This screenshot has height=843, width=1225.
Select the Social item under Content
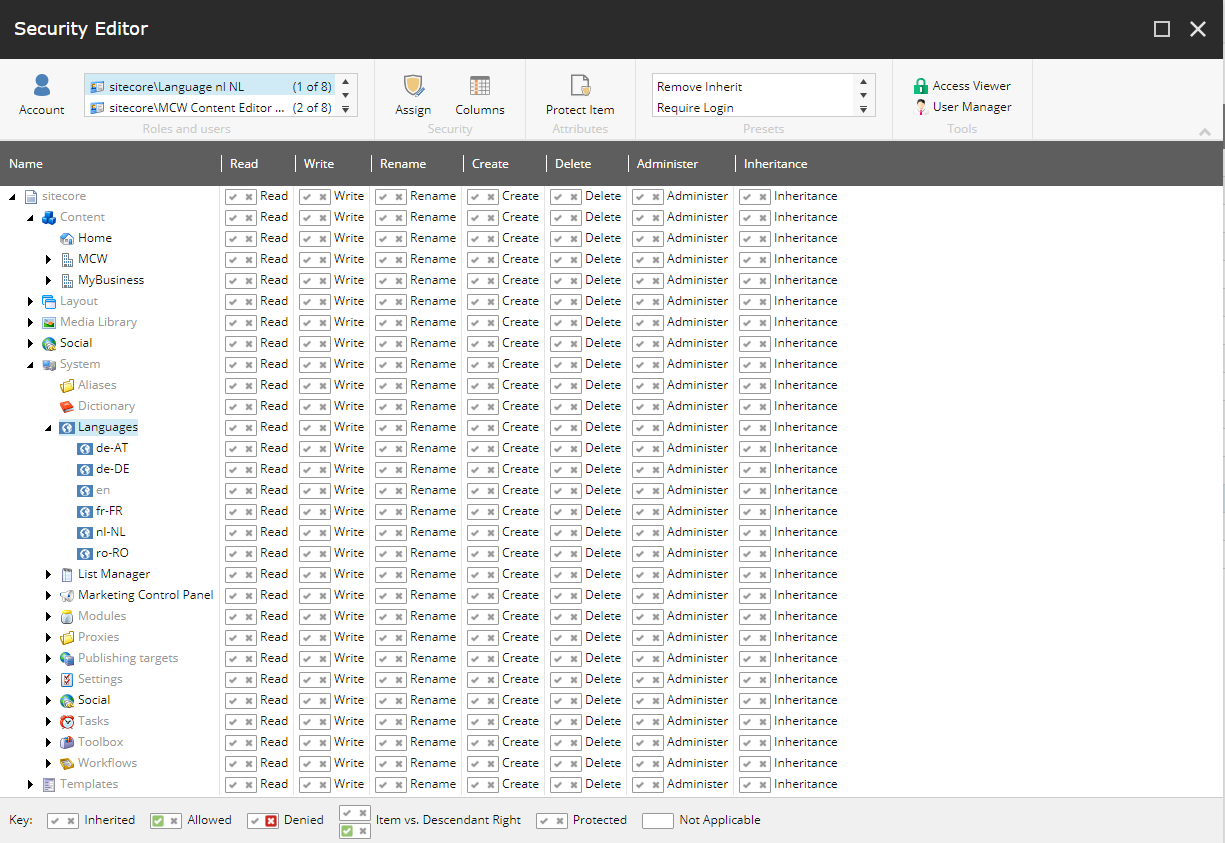point(76,343)
